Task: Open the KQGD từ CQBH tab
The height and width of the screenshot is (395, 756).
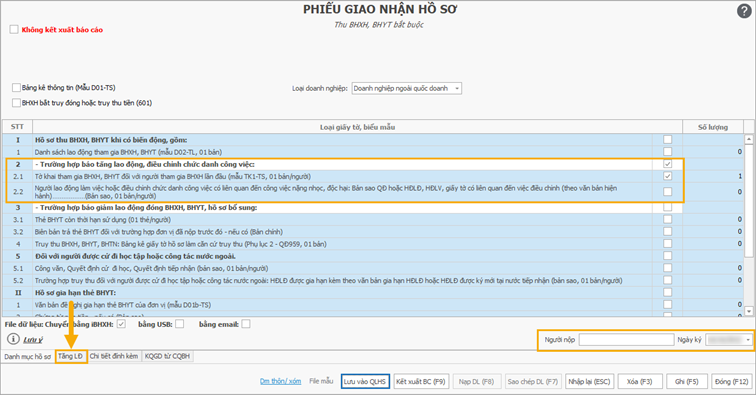Action: (x=167, y=356)
